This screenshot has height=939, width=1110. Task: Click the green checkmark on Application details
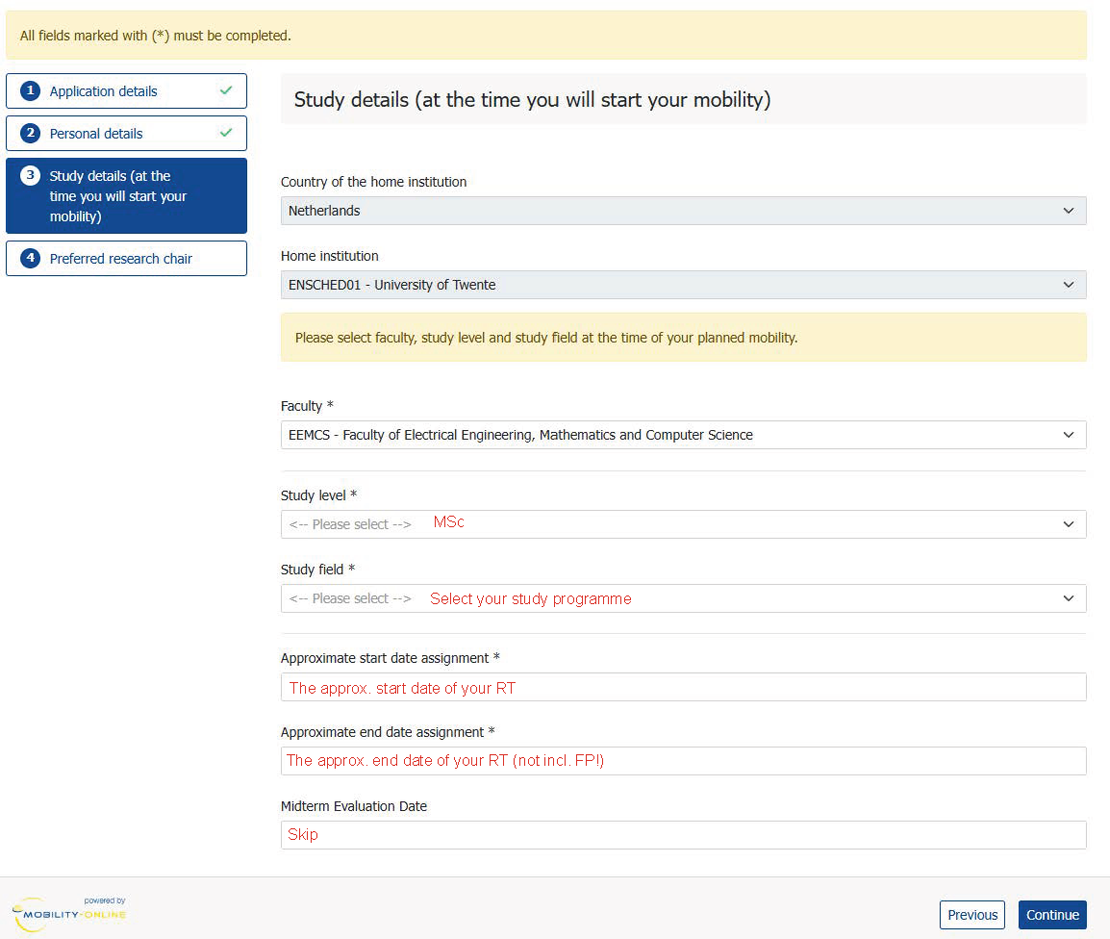226,91
